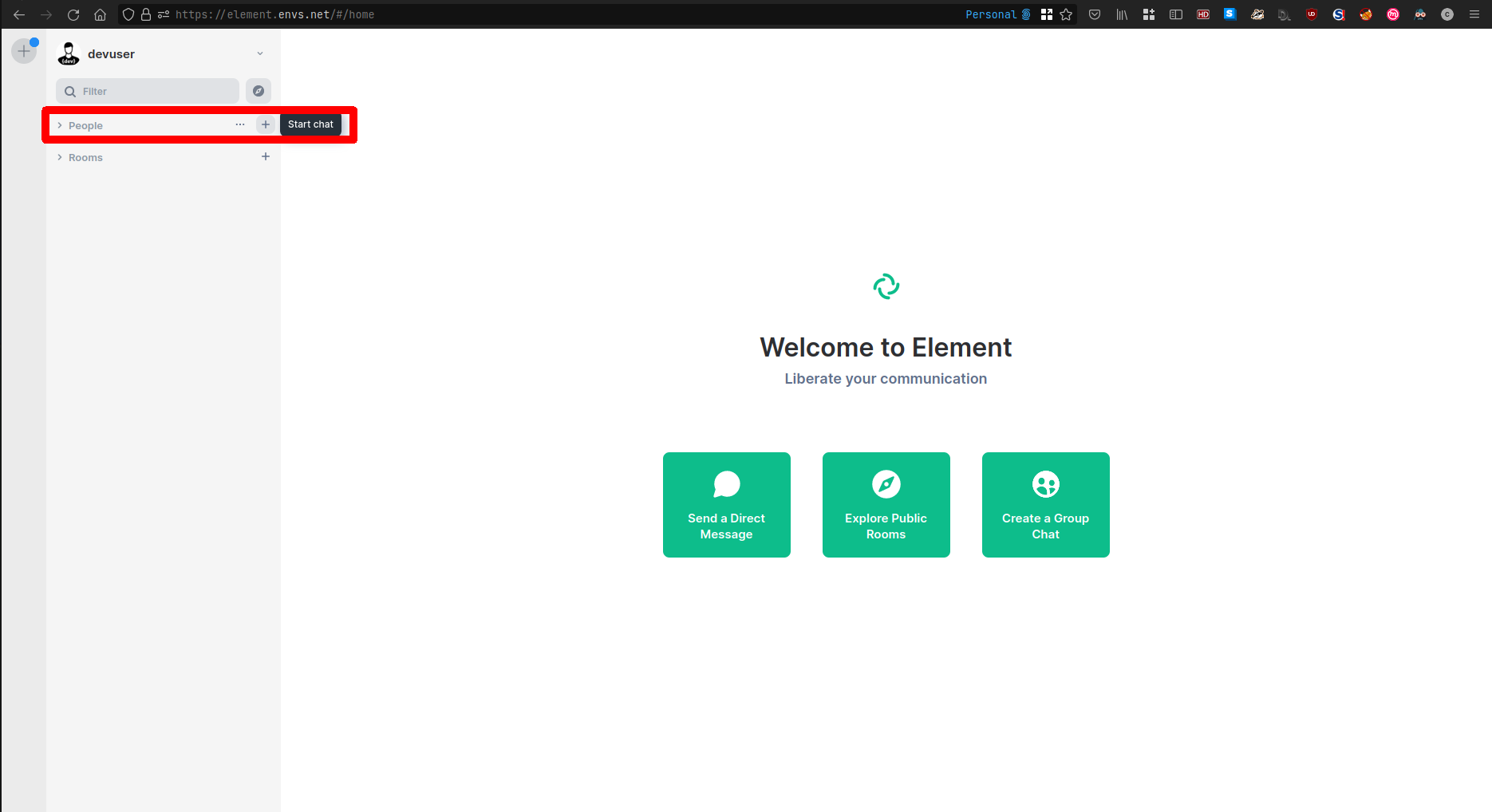Reload the current page
Image resolution: width=1492 pixels, height=812 pixels.
click(73, 14)
